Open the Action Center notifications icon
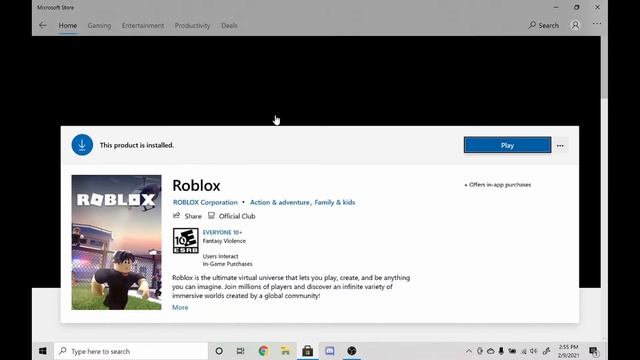The width and height of the screenshot is (640, 360). coord(593,351)
